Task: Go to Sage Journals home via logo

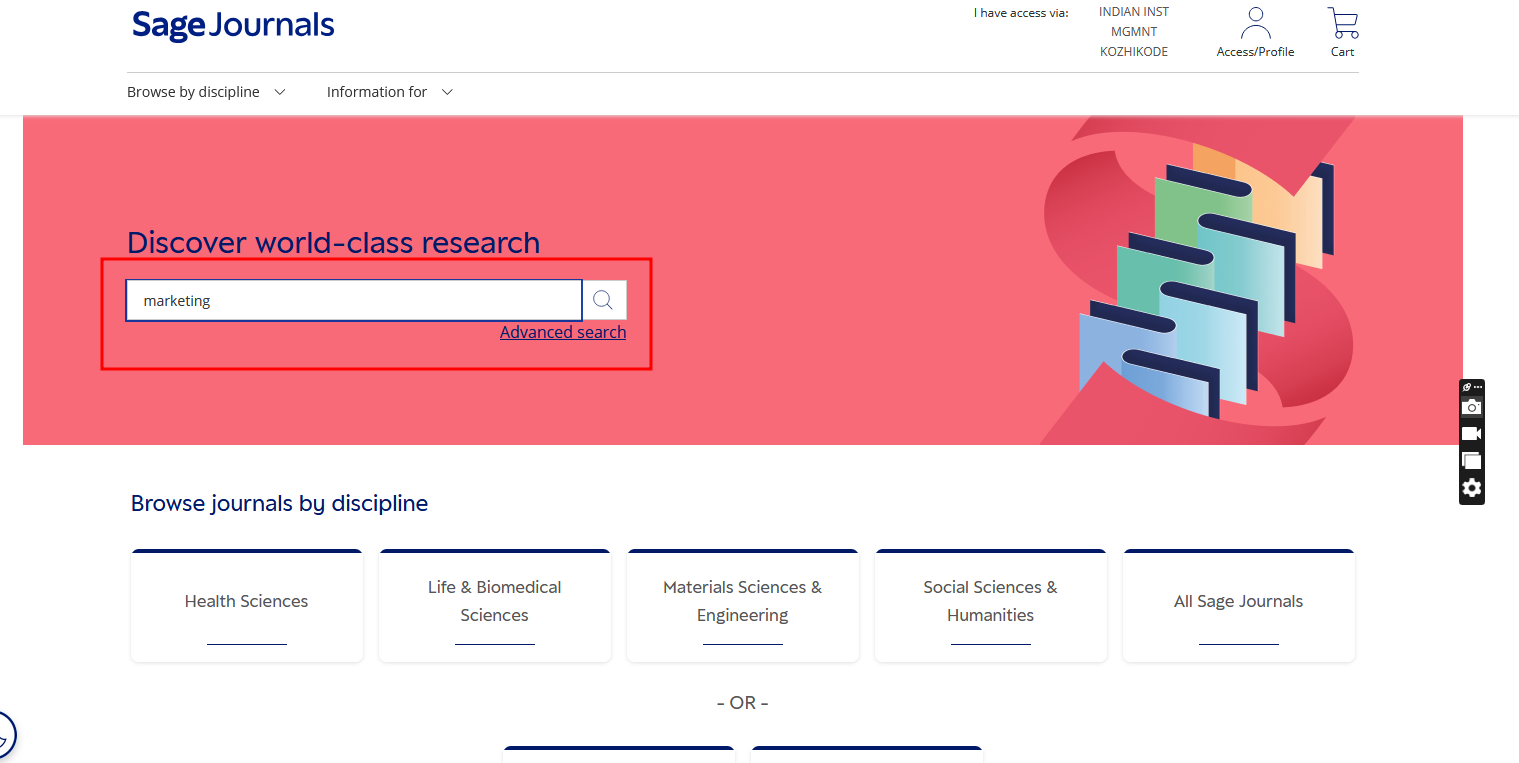Action: [233, 26]
